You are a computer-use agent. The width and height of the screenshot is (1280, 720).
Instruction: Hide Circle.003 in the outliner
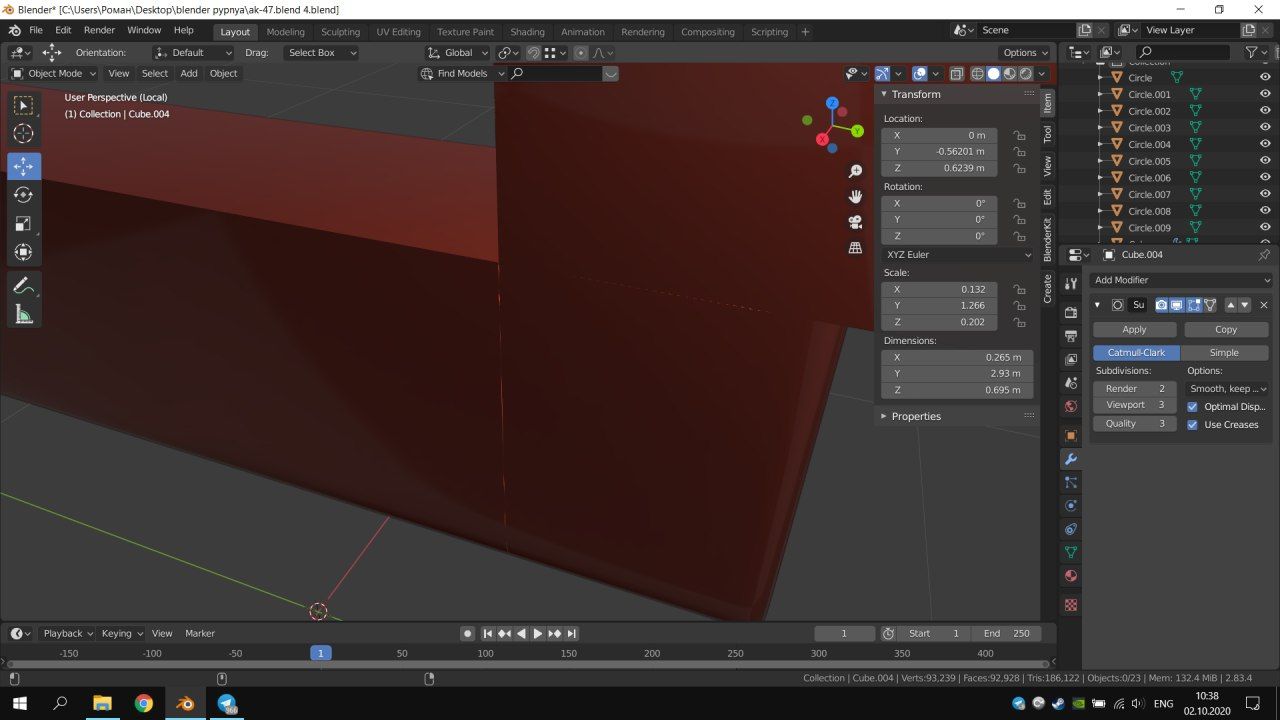pos(1266,128)
